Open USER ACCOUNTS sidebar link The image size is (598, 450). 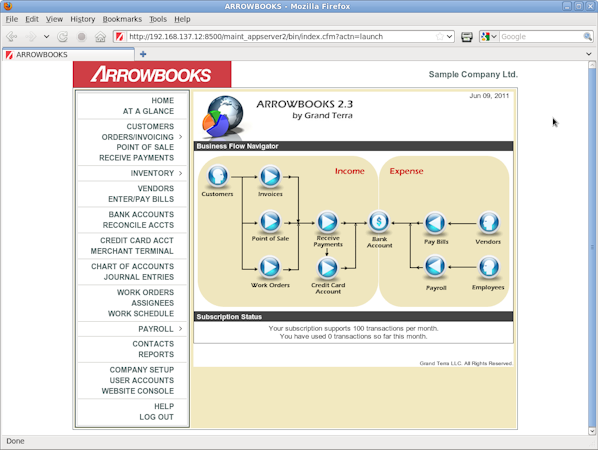point(142,380)
